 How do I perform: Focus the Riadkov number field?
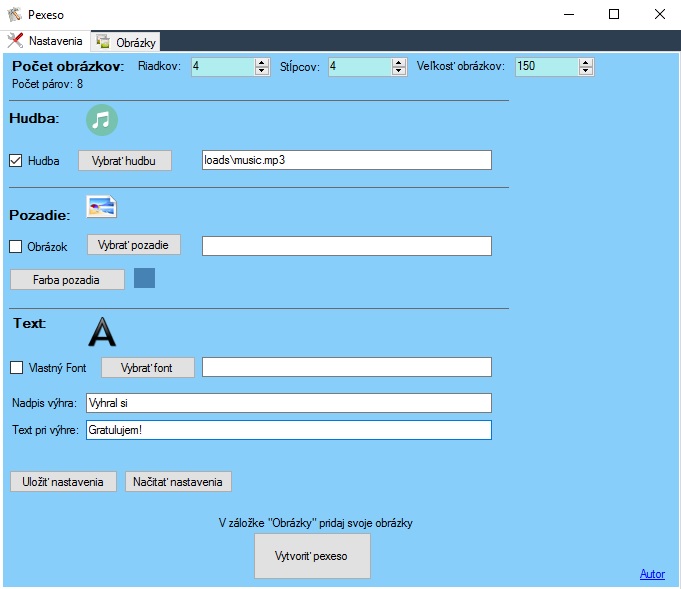tap(223, 66)
